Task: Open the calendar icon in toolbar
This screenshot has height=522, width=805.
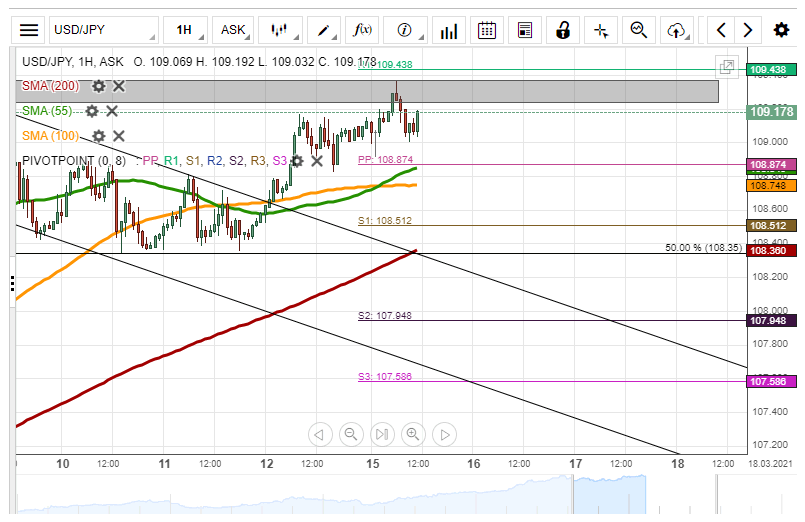Action: pos(487,30)
